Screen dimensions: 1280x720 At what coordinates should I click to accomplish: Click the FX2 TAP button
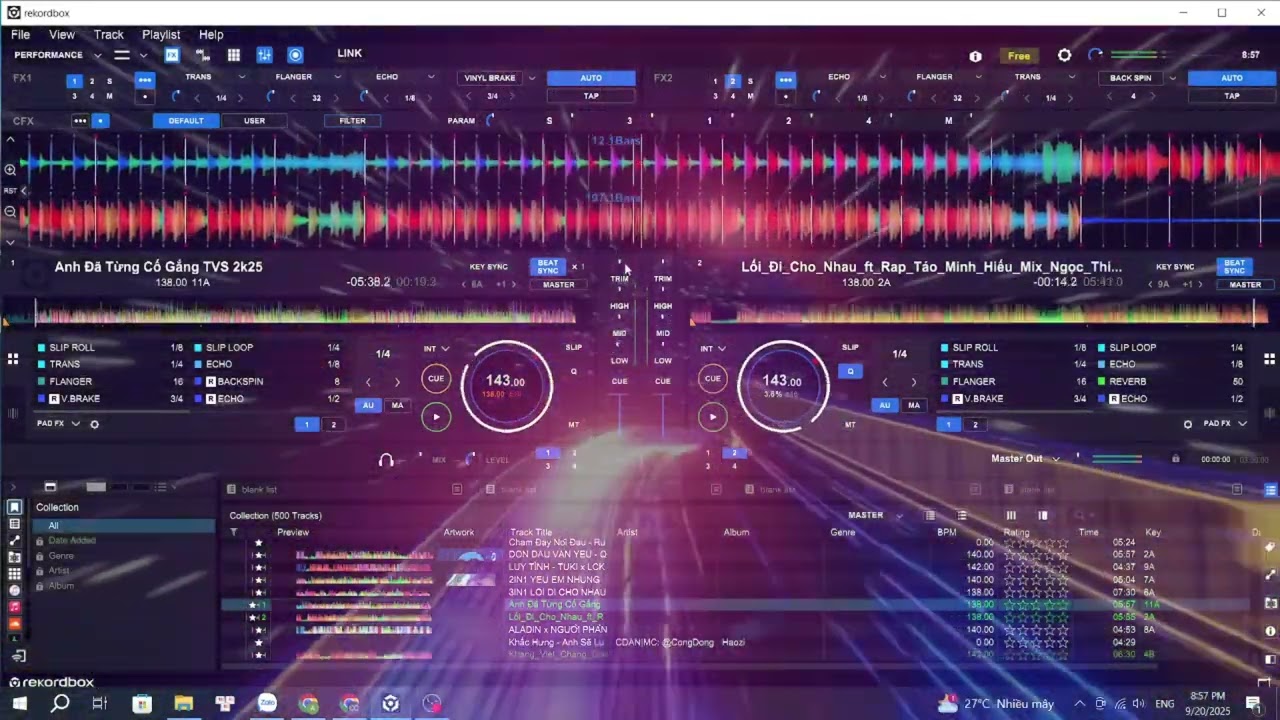[x=1232, y=96]
